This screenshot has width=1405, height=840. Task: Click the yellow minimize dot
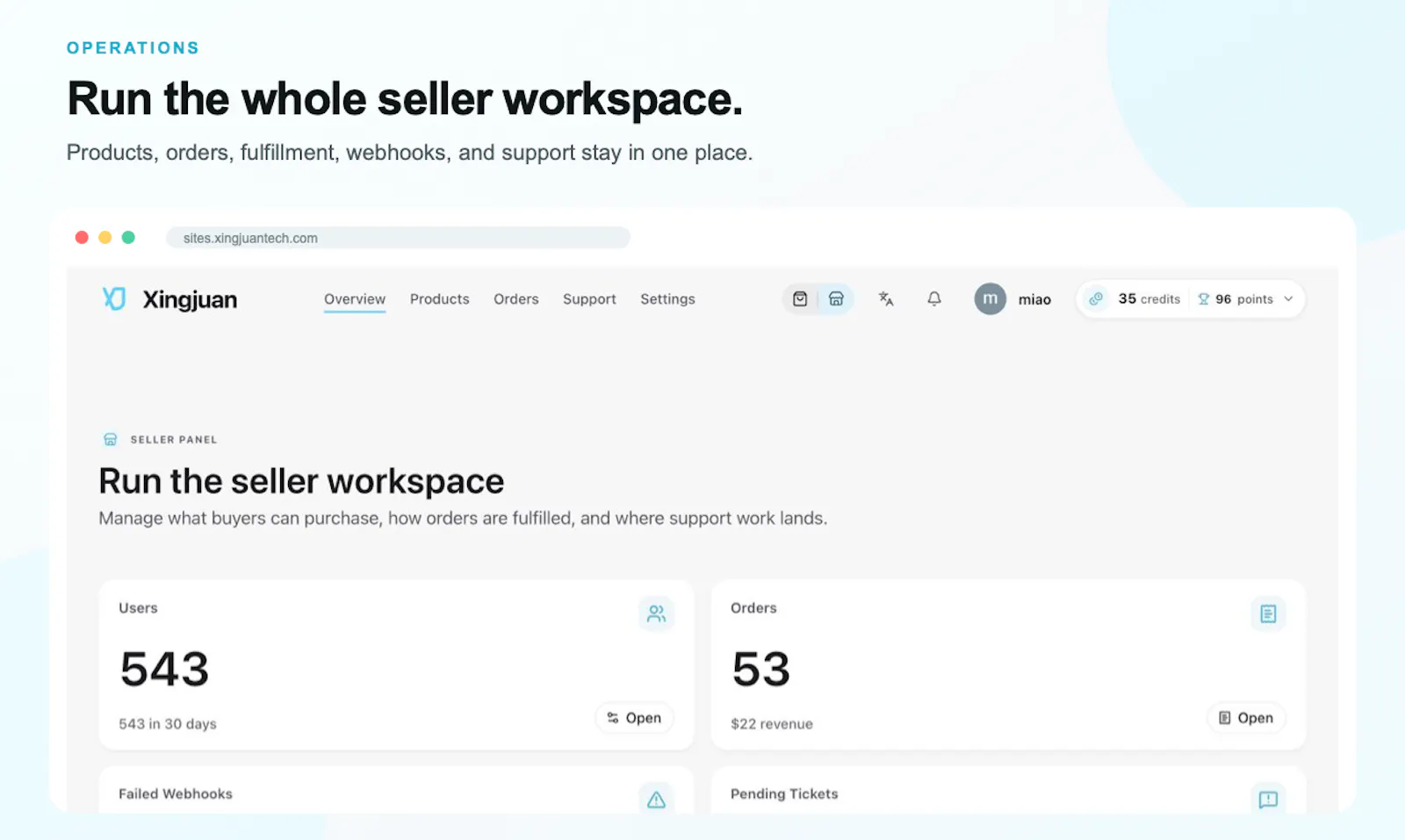104,237
